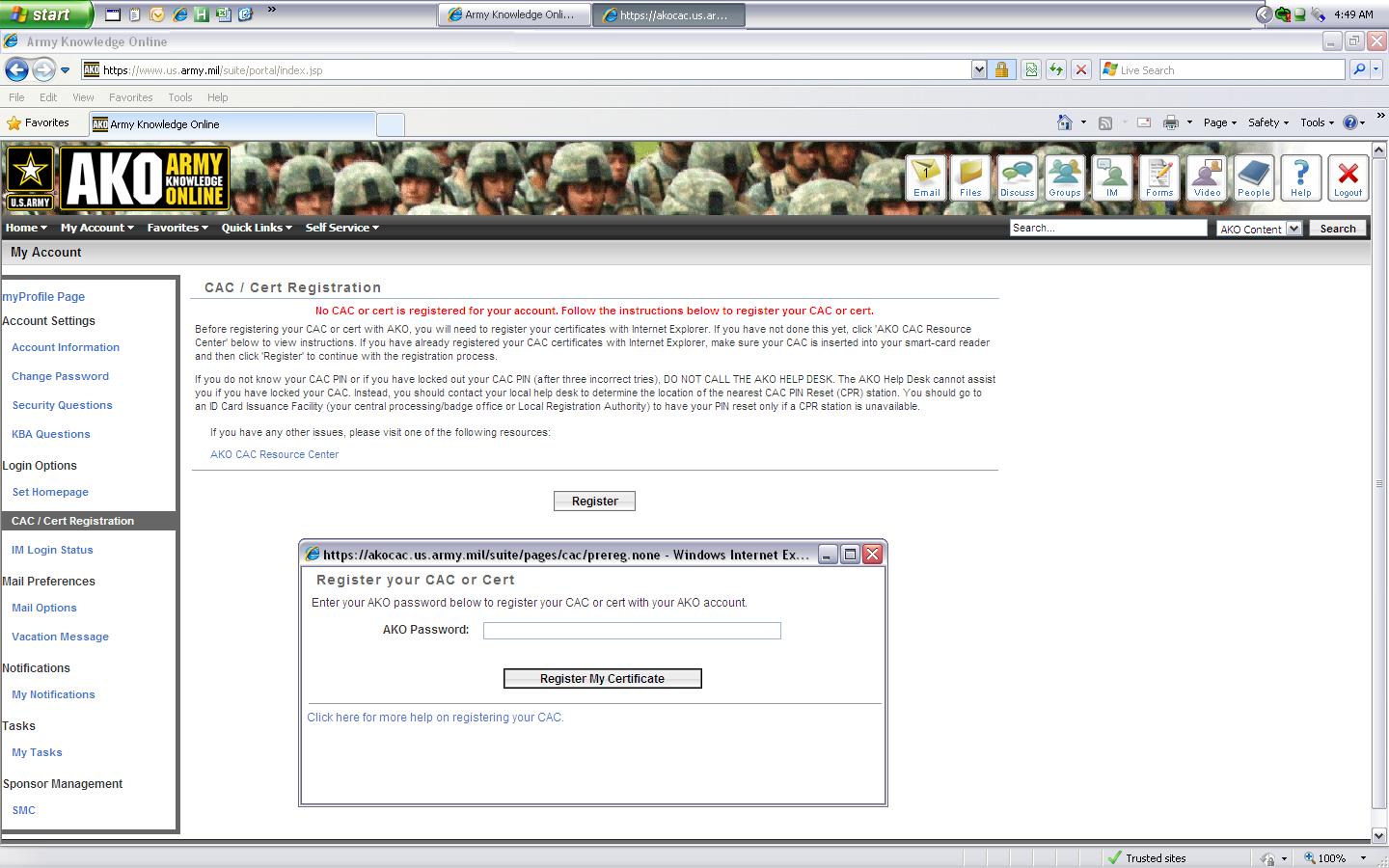Screen dimensions: 1389x868
Task: Open the Self Service menu
Action: point(341,228)
